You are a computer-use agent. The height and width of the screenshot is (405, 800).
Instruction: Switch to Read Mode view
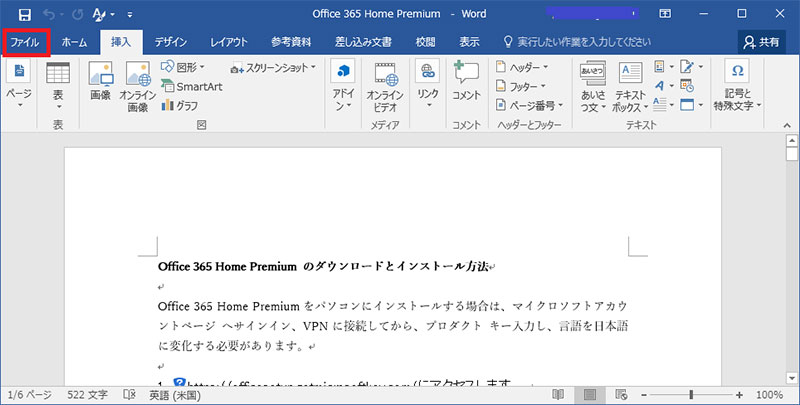tap(559, 395)
